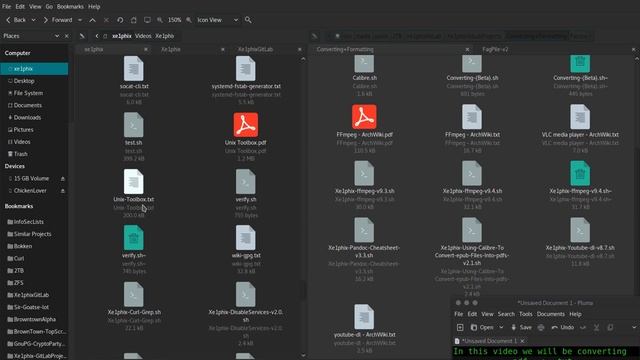Go up to the parent folder
Screen dimensions: 640x360
[x=93, y=20]
